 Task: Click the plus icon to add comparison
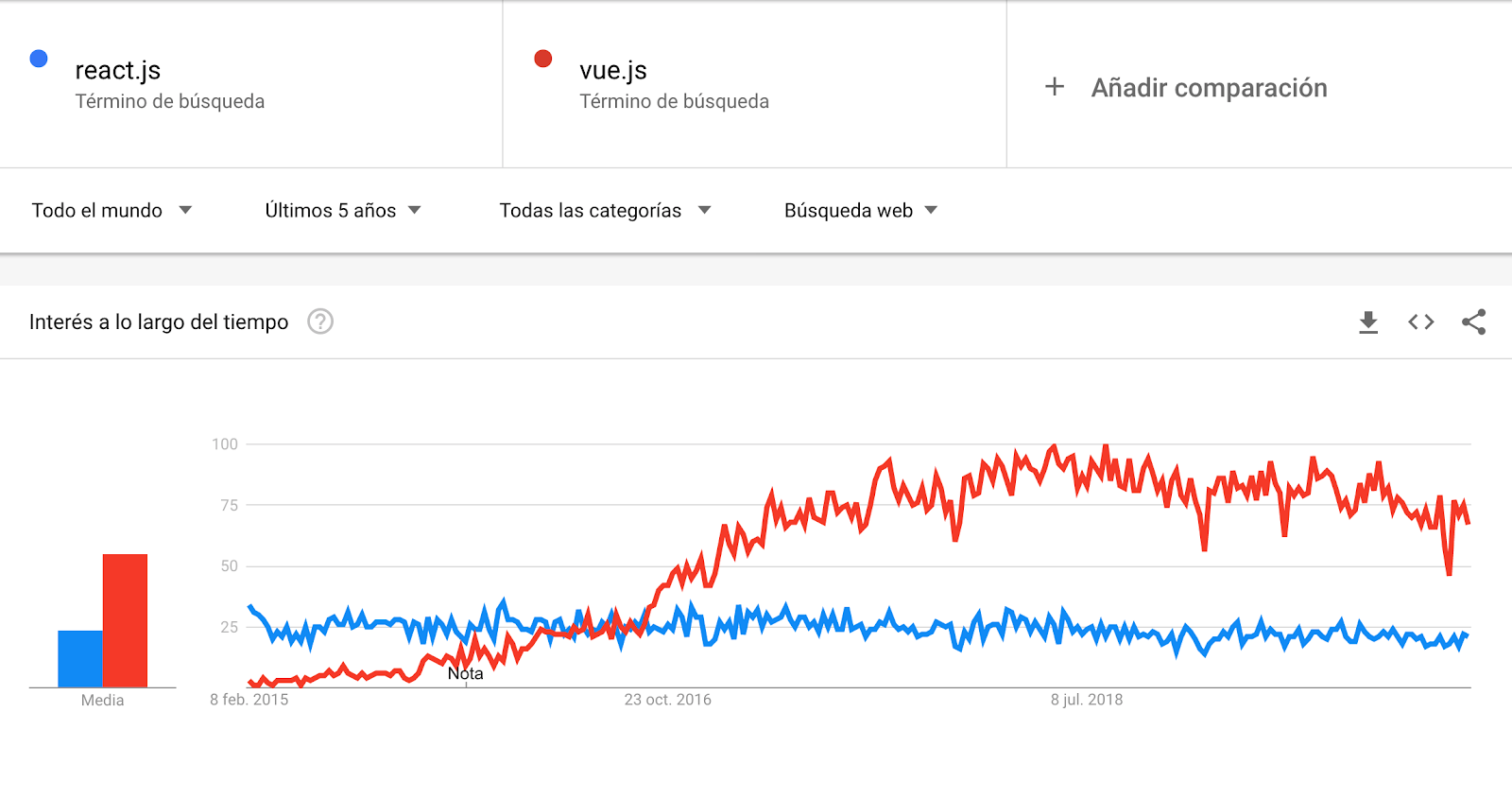point(1055,87)
